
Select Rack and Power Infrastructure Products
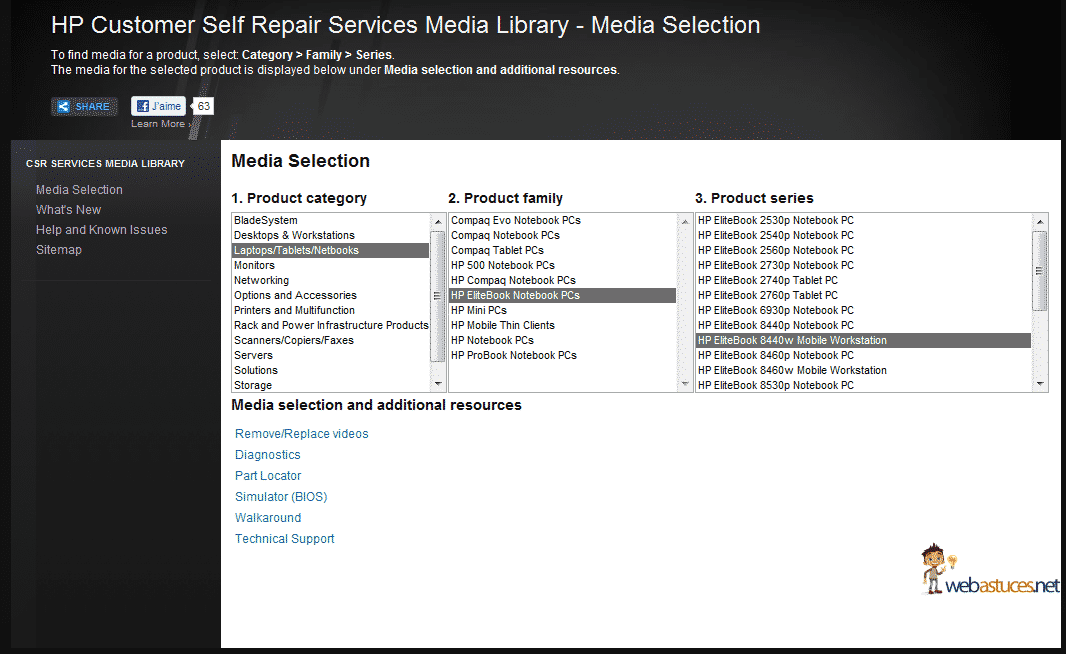click(330, 325)
